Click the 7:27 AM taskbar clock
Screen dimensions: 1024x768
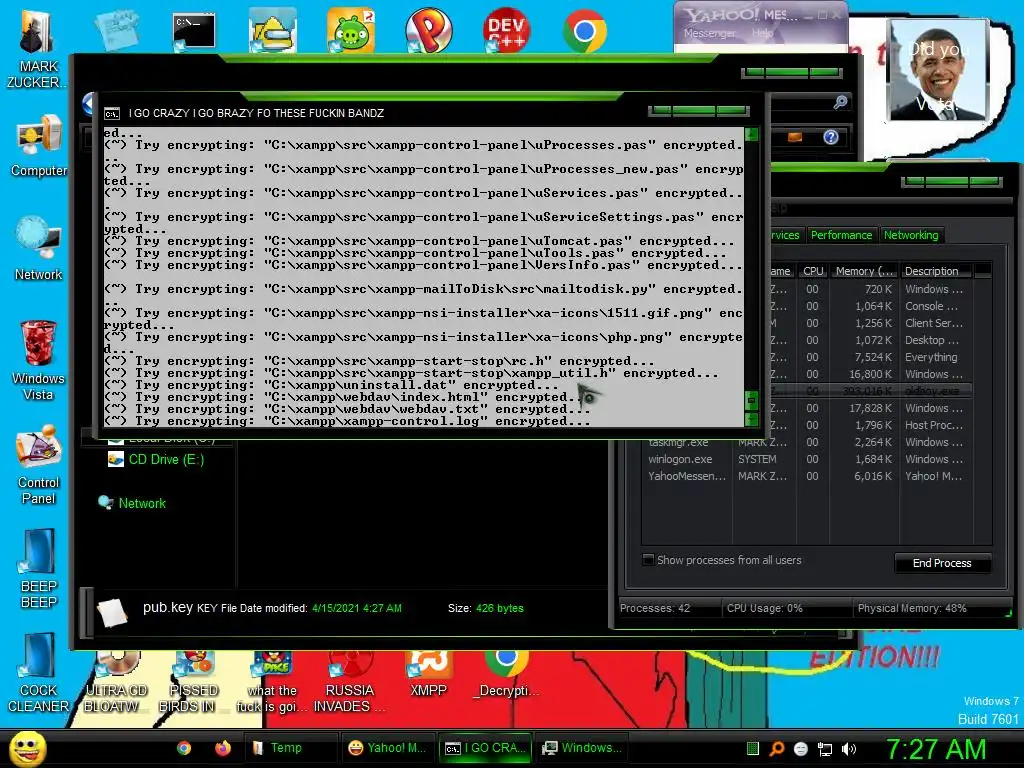(935, 749)
